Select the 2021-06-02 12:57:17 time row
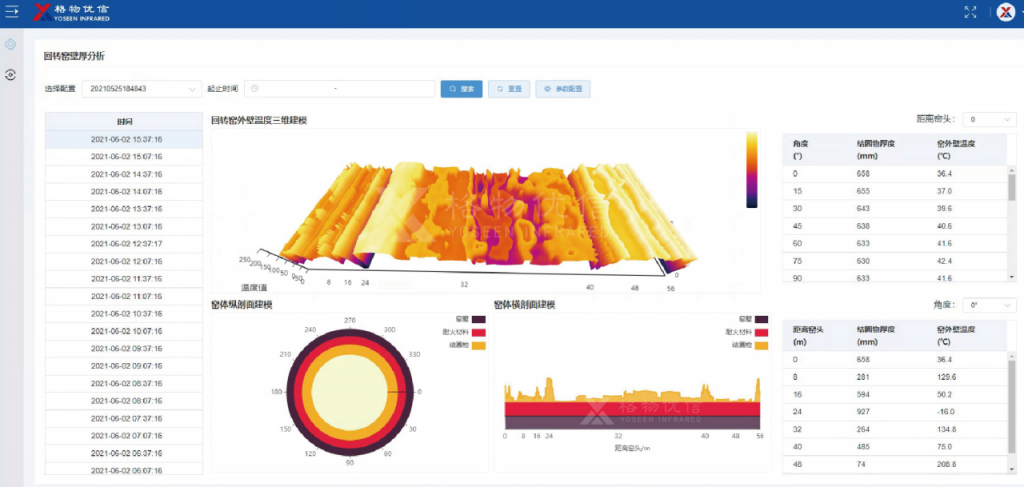Viewport: 1024px width, 487px height. (125, 244)
